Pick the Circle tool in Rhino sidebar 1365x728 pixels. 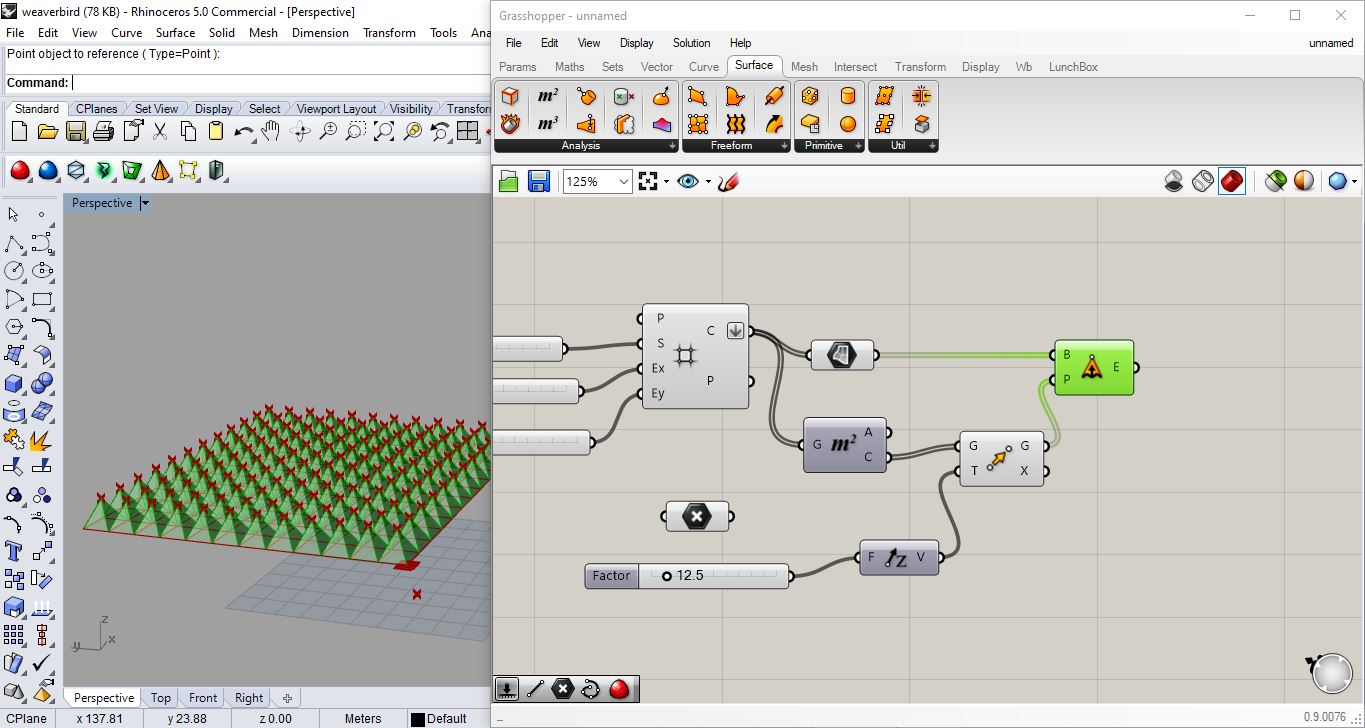14,271
